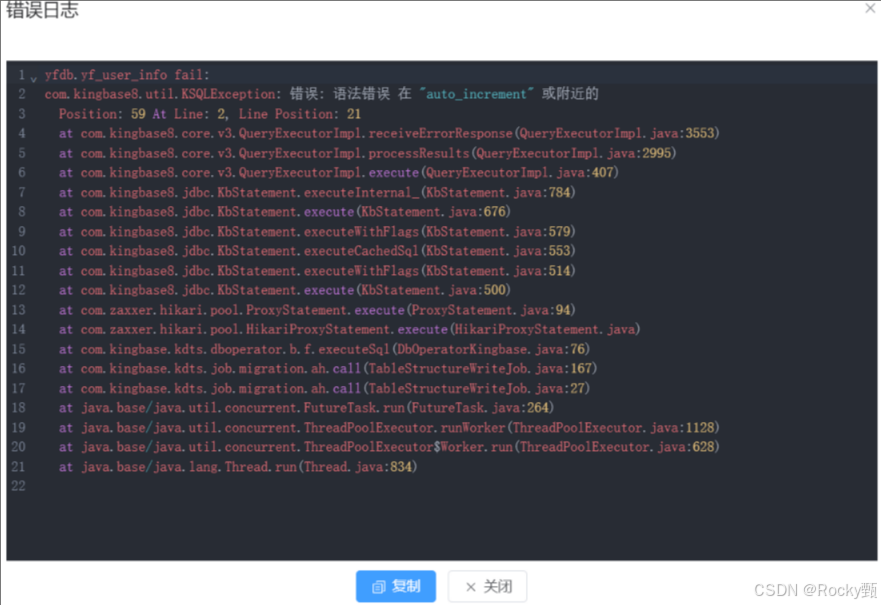The width and height of the screenshot is (881, 605).
Task: Click the auto_increment quoted string
Action: pyautogui.click(x=476, y=94)
